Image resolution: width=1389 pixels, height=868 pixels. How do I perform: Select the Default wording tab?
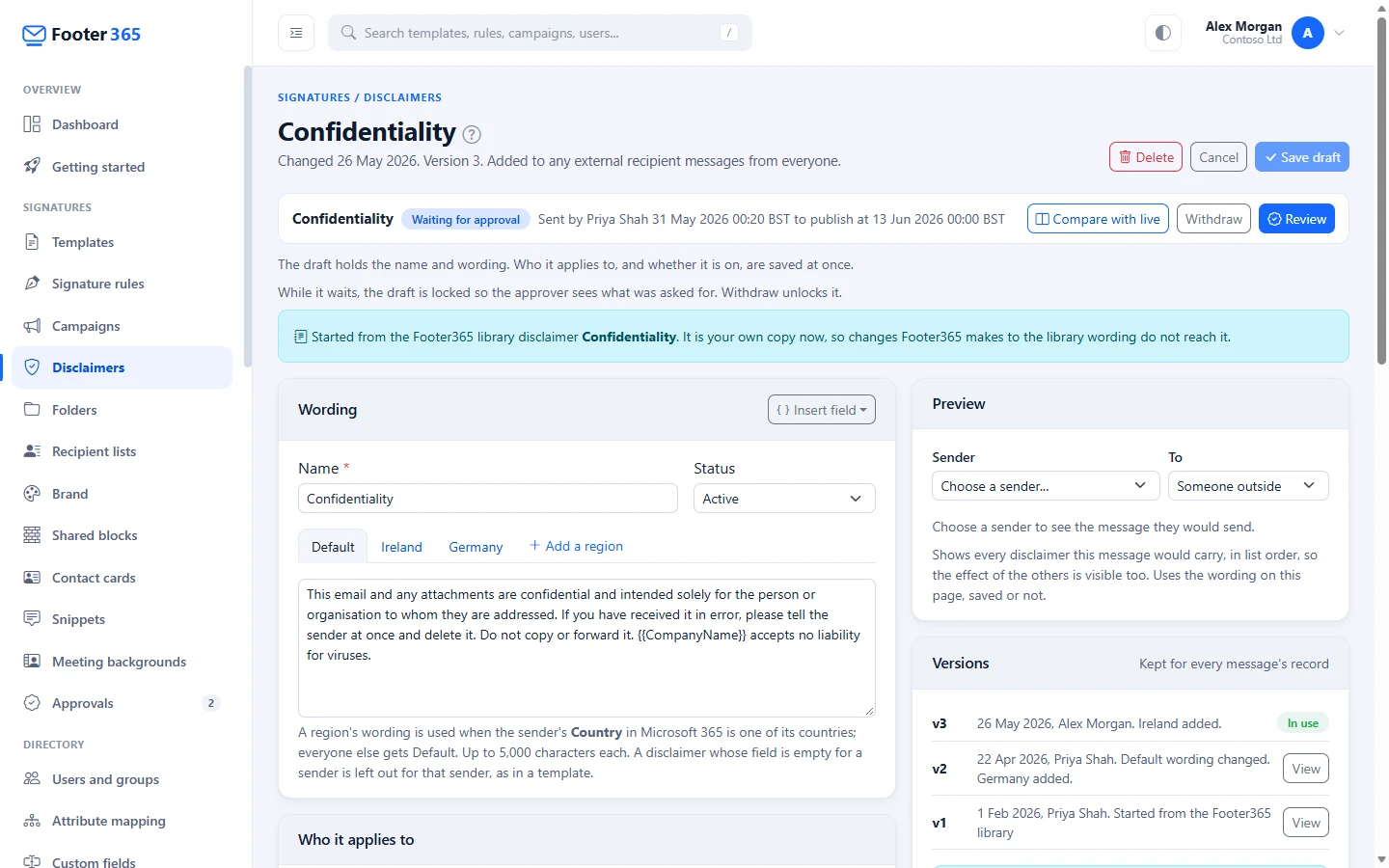coord(333,547)
